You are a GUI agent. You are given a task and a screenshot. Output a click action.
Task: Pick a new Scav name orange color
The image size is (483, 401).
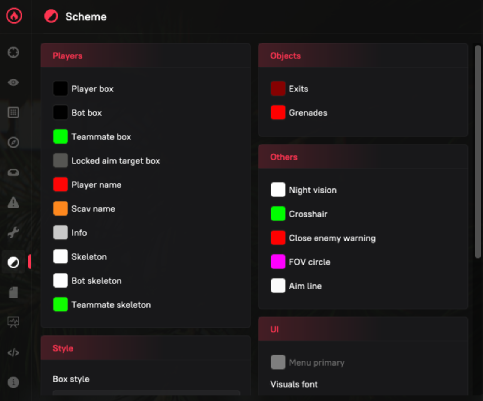60,209
